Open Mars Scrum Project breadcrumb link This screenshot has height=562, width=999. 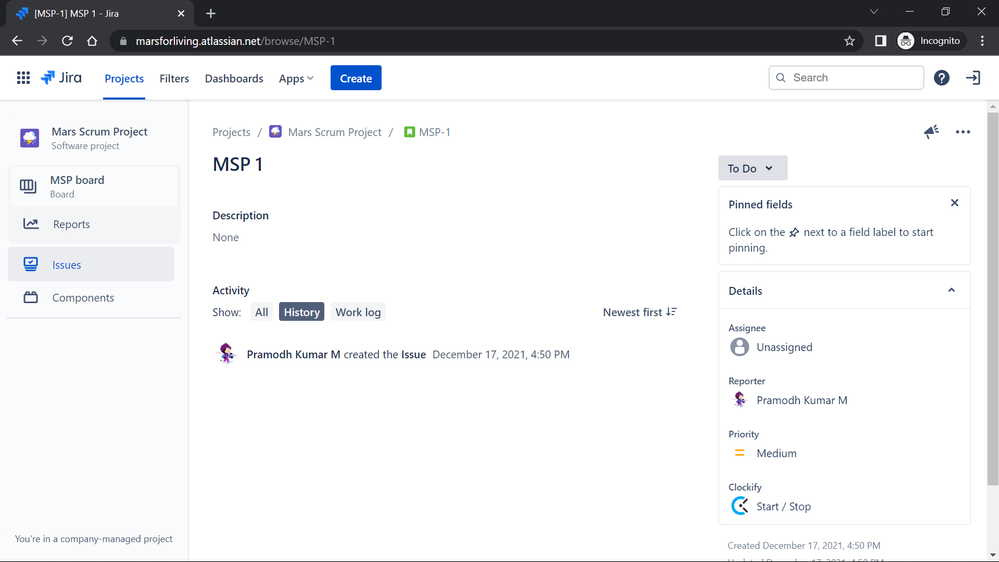tap(334, 132)
